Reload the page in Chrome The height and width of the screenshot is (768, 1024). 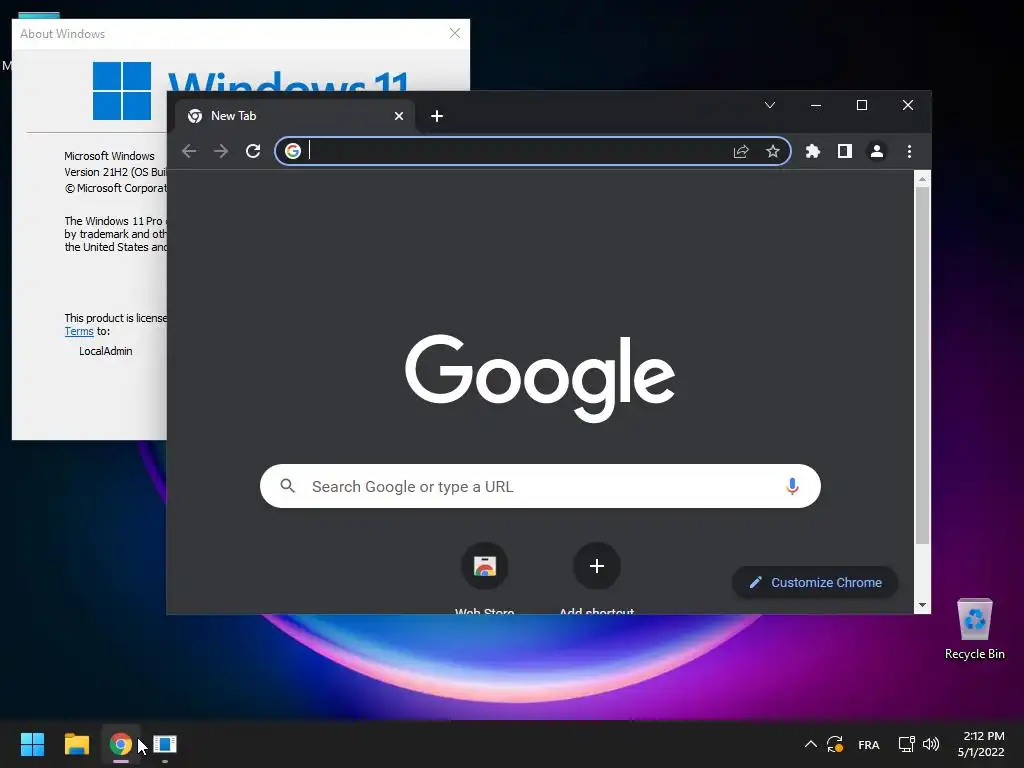(253, 152)
